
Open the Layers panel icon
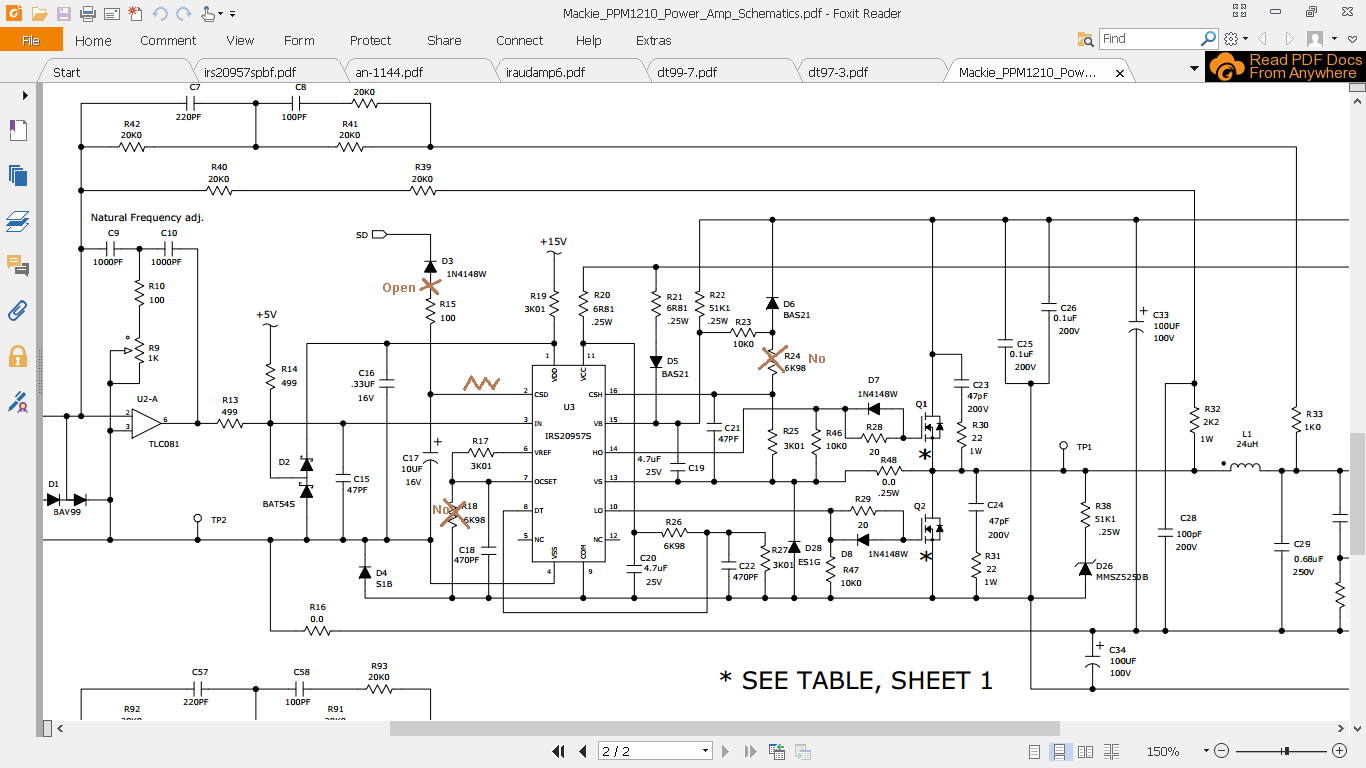click(x=17, y=221)
